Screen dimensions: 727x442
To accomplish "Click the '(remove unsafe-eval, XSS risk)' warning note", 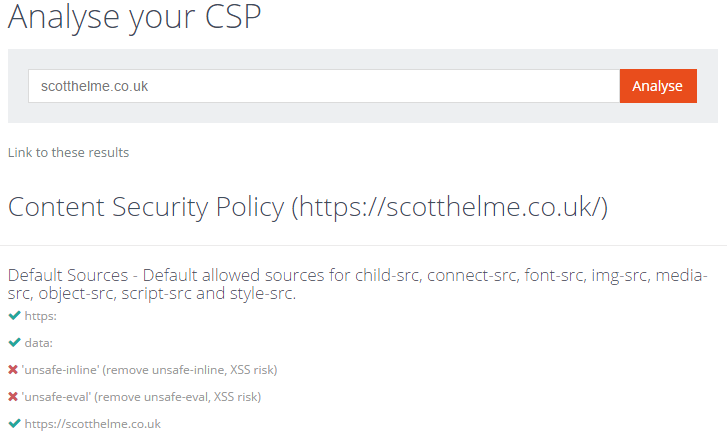I will click(x=179, y=397).
